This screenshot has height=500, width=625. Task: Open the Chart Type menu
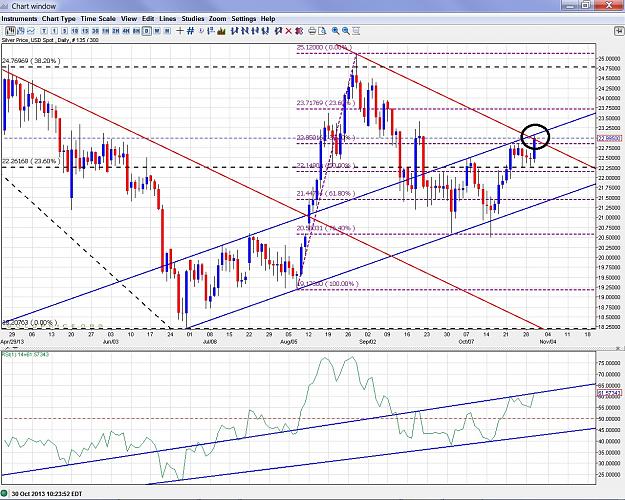pos(59,19)
